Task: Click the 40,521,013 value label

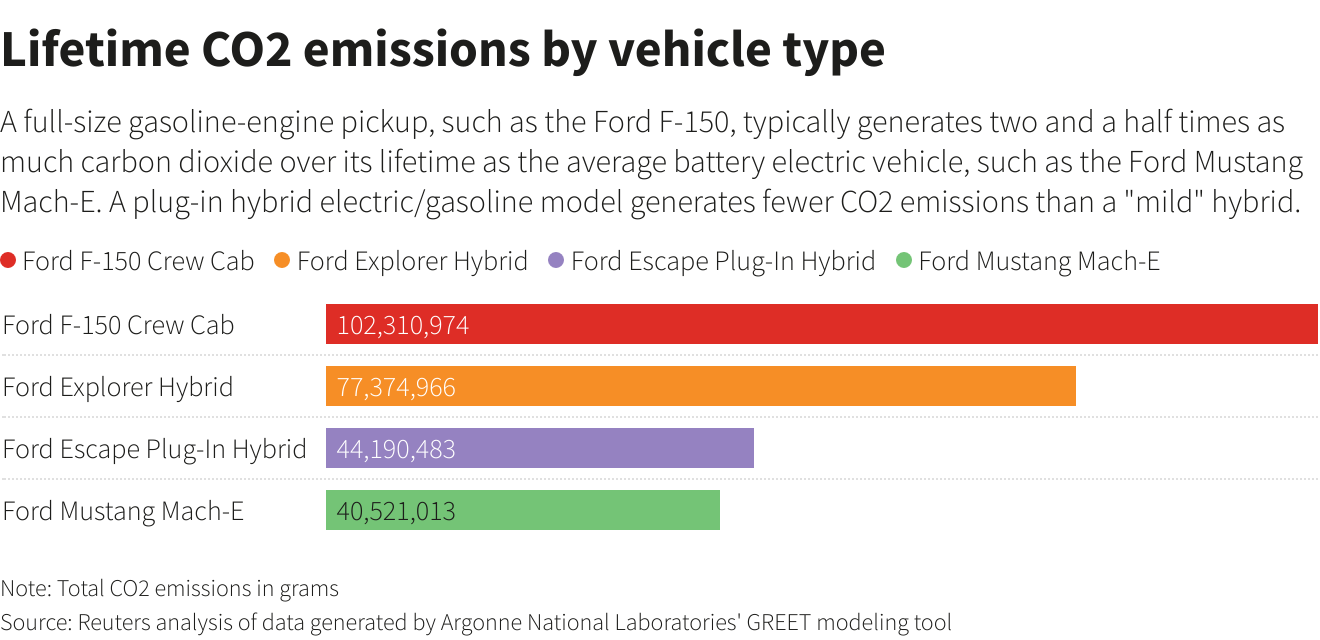Action: (396, 512)
